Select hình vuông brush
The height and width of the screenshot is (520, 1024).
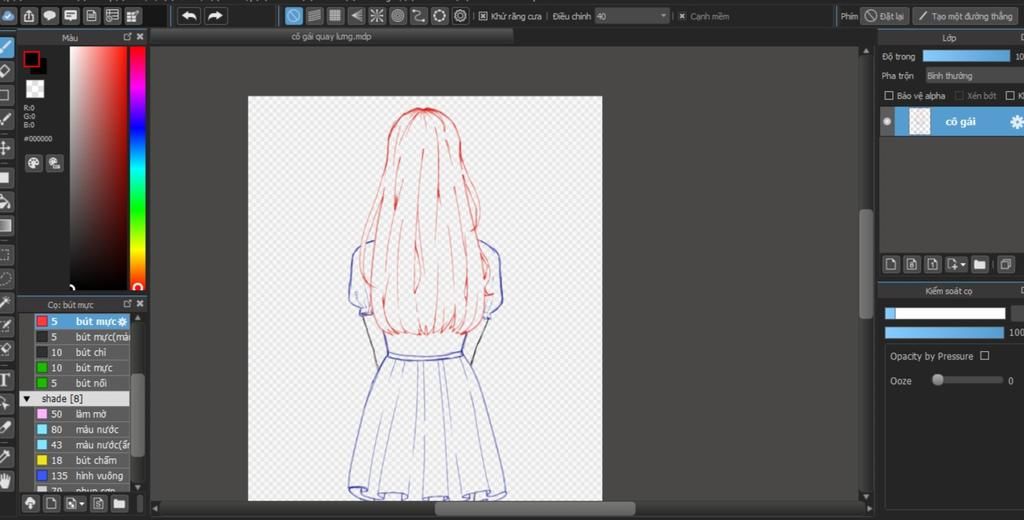click(x=82, y=476)
